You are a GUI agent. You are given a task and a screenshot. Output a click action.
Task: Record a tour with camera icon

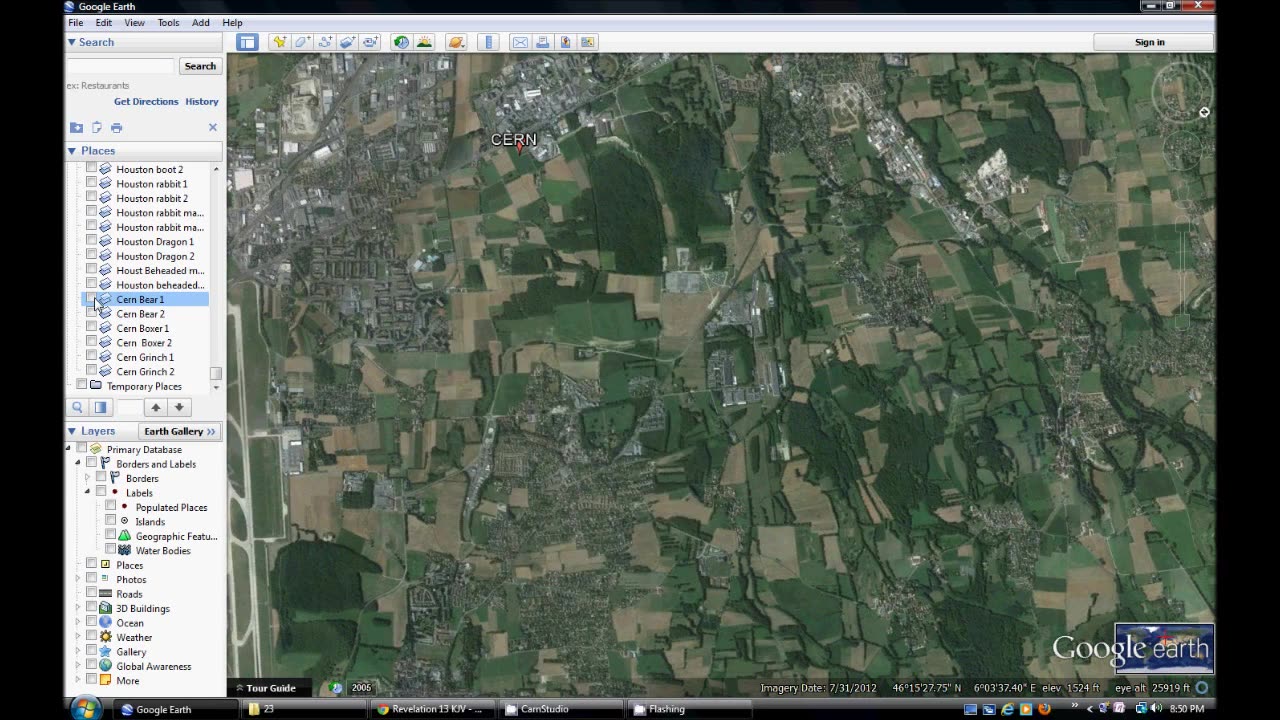(x=370, y=42)
